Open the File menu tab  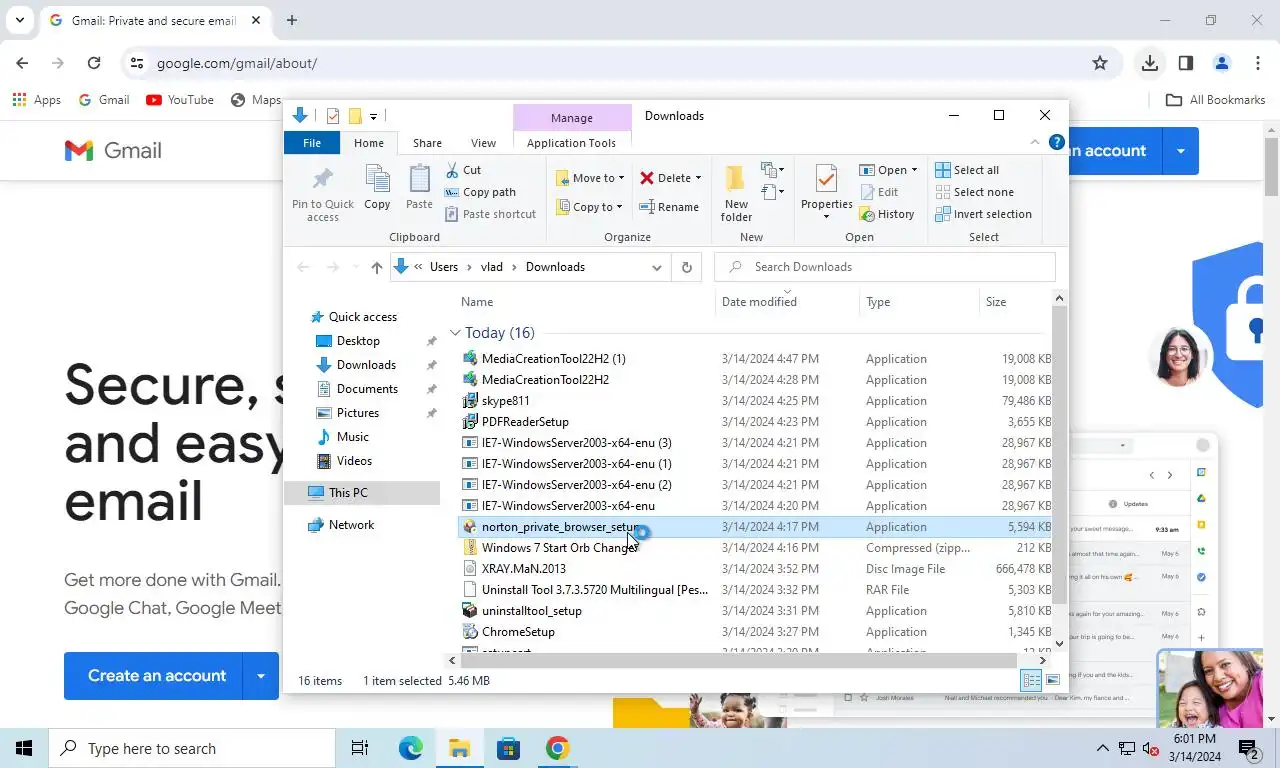[312, 143]
